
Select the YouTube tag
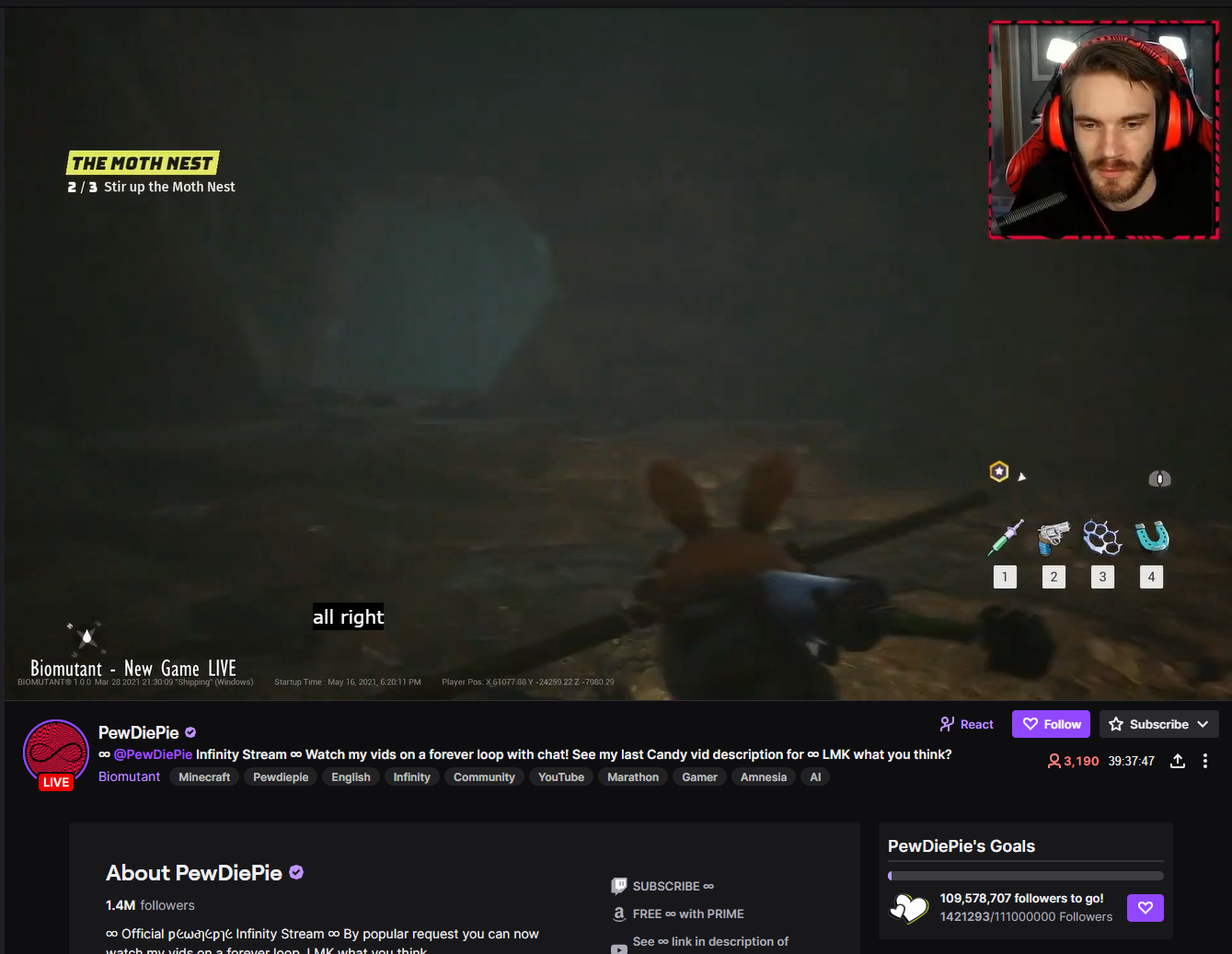561,777
